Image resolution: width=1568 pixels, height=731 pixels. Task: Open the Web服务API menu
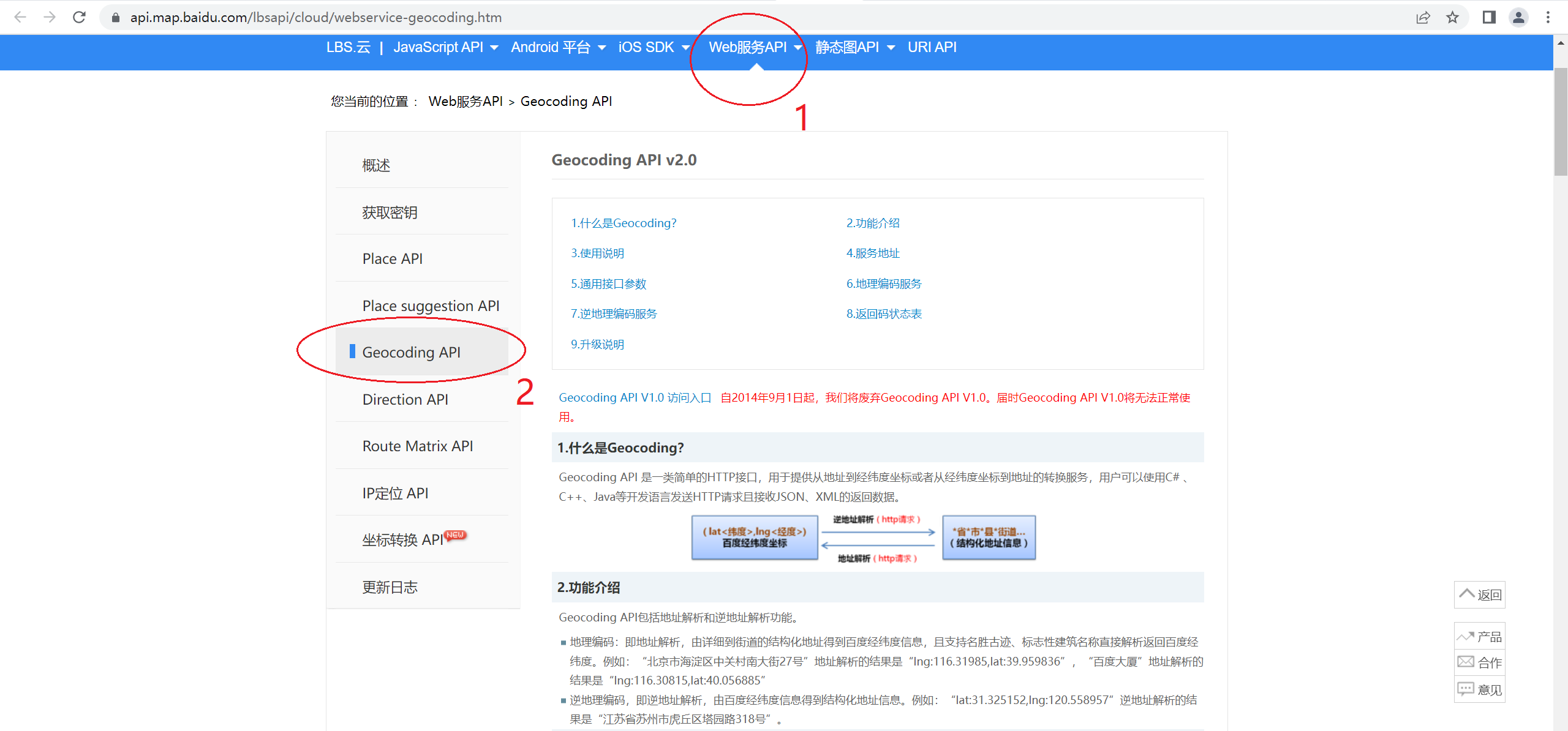[x=748, y=47]
